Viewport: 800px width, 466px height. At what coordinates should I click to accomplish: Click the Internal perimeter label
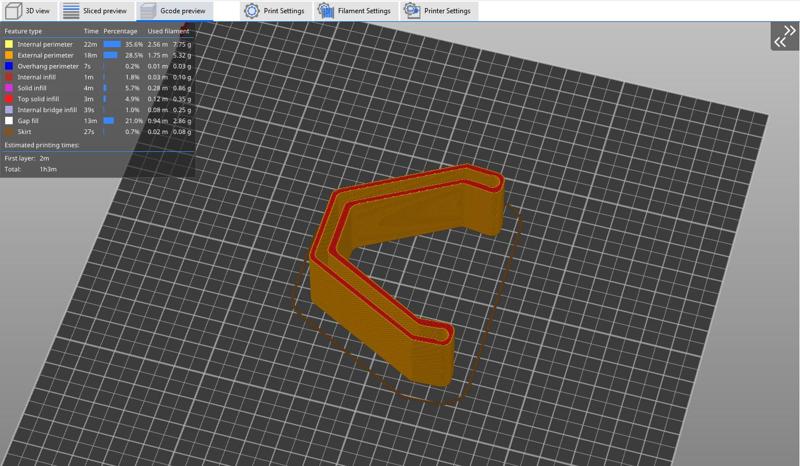[45, 44]
